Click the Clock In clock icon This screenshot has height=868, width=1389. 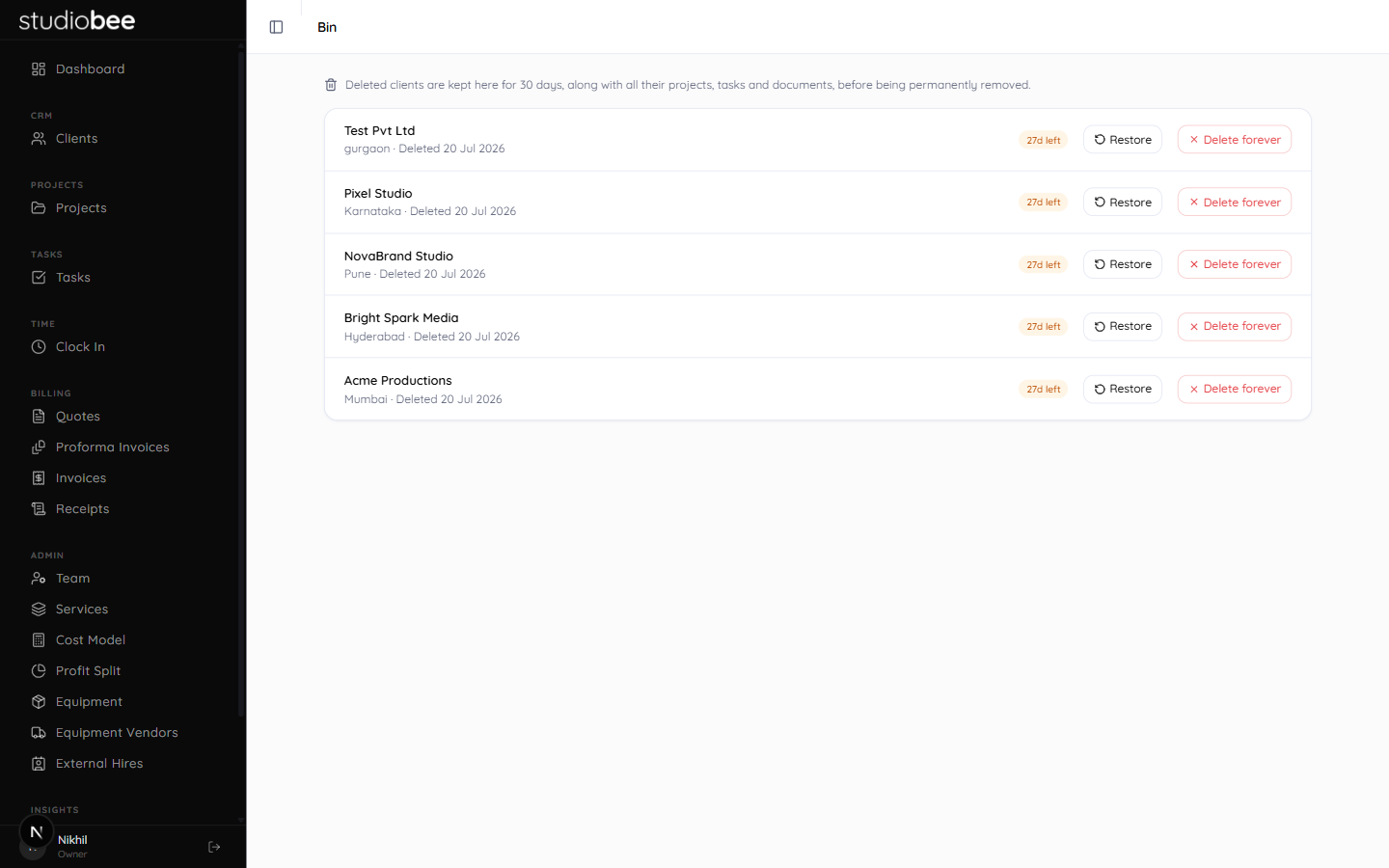pos(39,347)
